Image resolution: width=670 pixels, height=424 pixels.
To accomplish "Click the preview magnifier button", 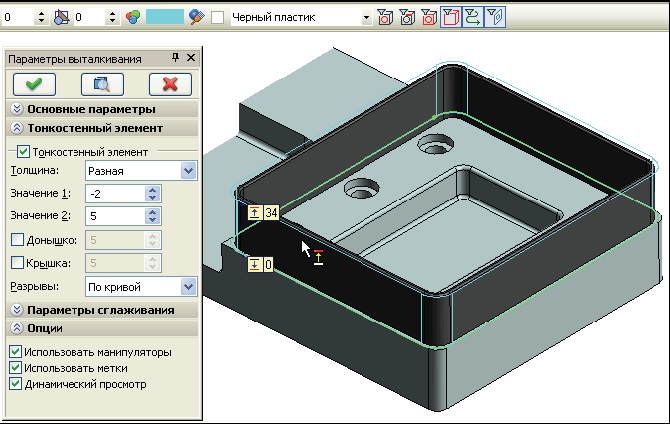I will click(102, 84).
